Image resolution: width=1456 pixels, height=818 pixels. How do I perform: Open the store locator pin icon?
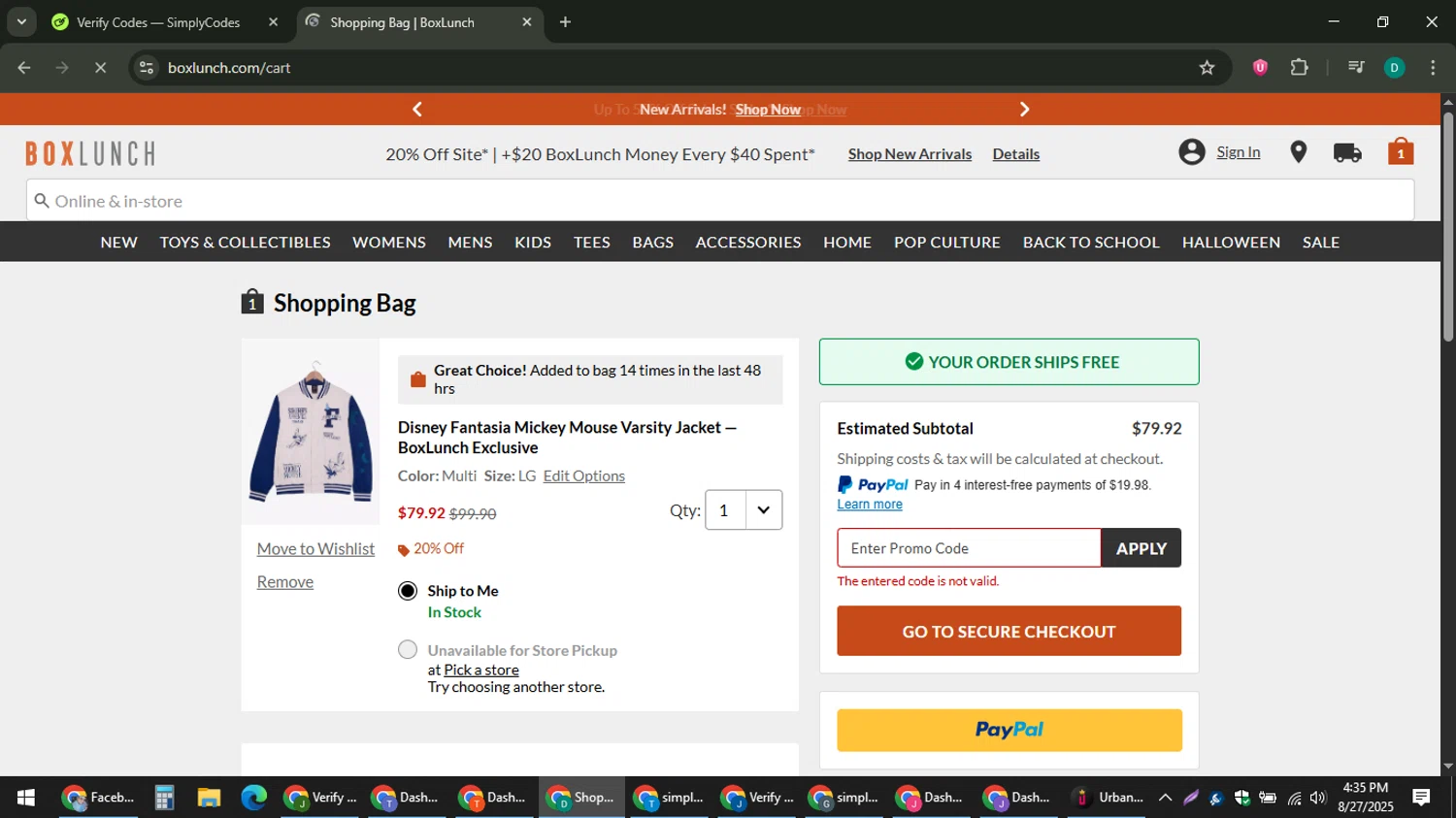click(1298, 152)
